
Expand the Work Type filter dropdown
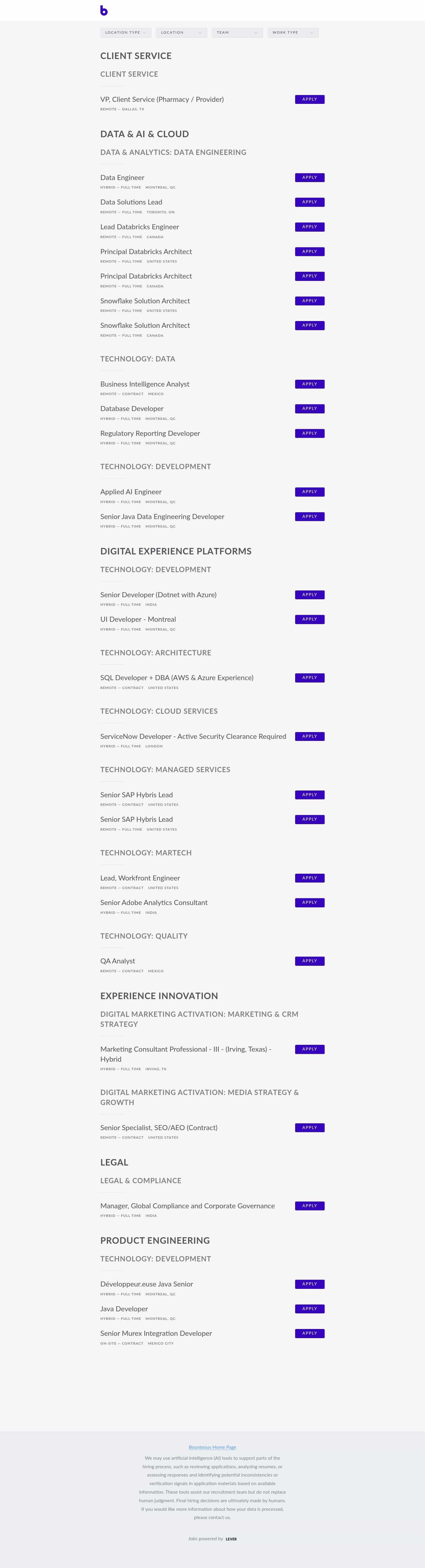pyautogui.click(x=293, y=33)
